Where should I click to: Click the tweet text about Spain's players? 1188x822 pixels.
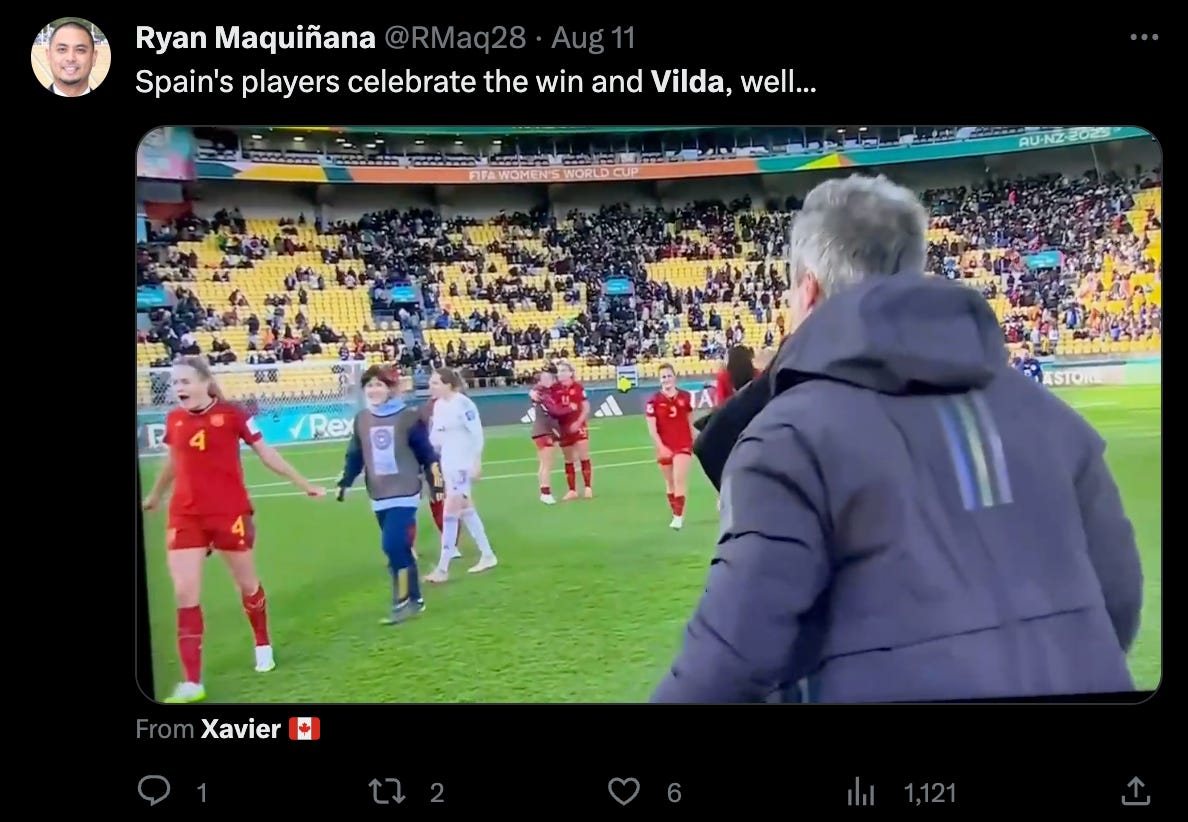tap(476, 82)
